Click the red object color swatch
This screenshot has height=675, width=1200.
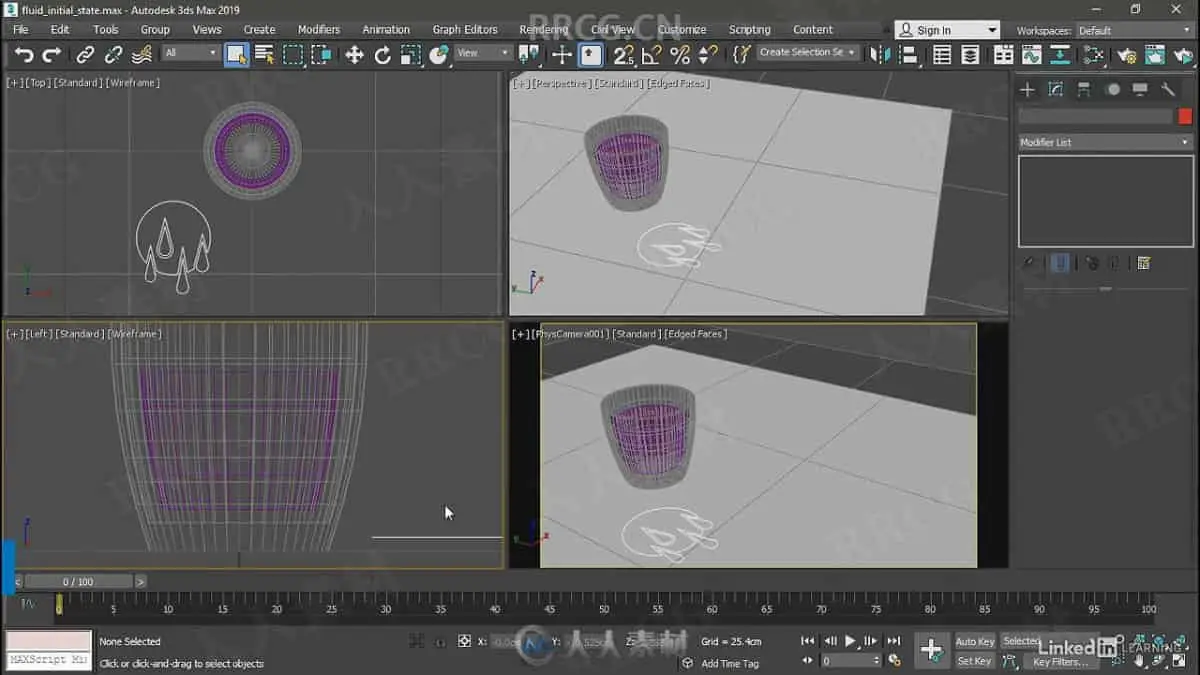point(1185,117)
